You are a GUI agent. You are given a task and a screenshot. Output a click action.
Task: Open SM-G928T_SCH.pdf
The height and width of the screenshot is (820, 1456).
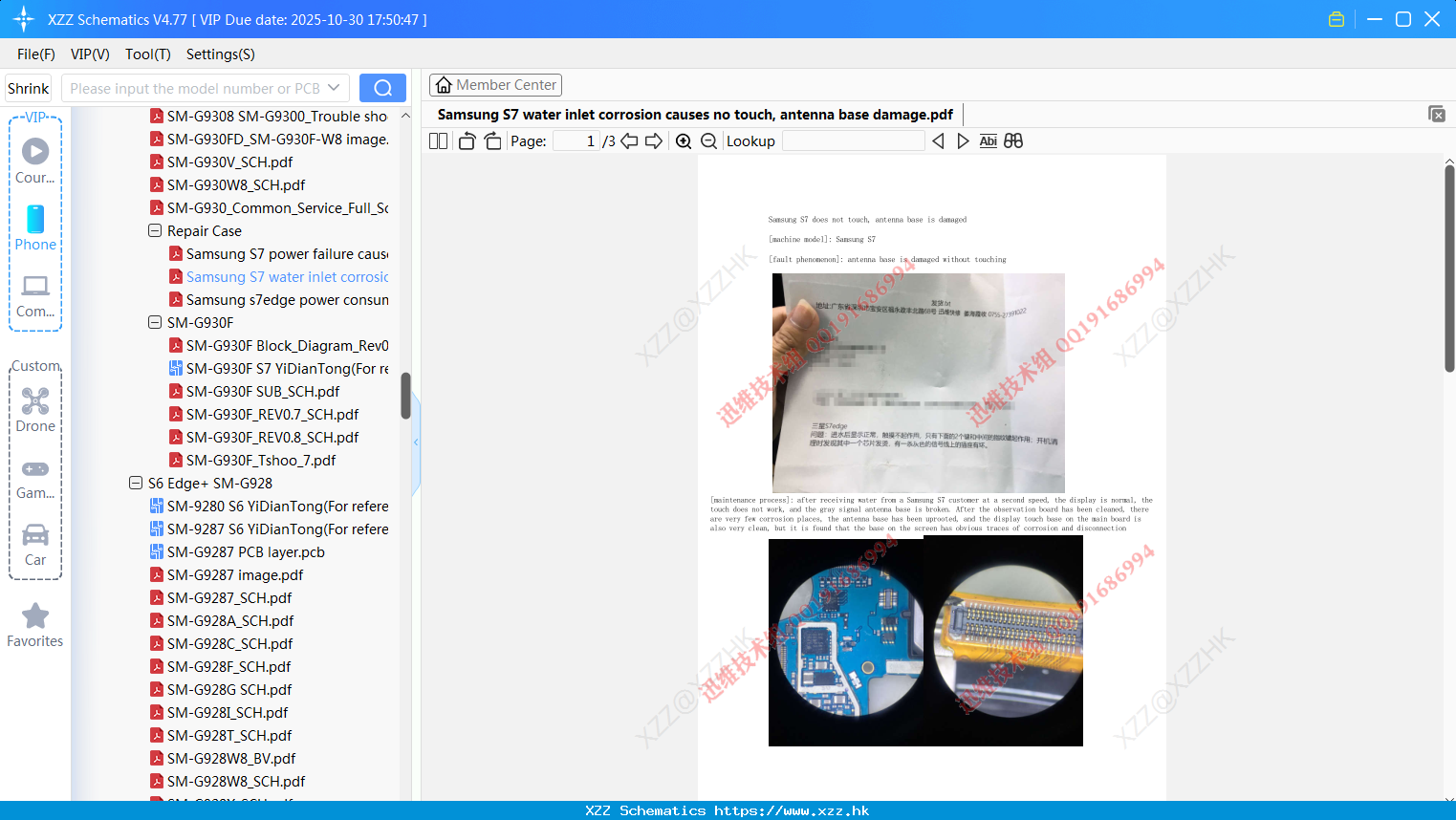[221, 735]
